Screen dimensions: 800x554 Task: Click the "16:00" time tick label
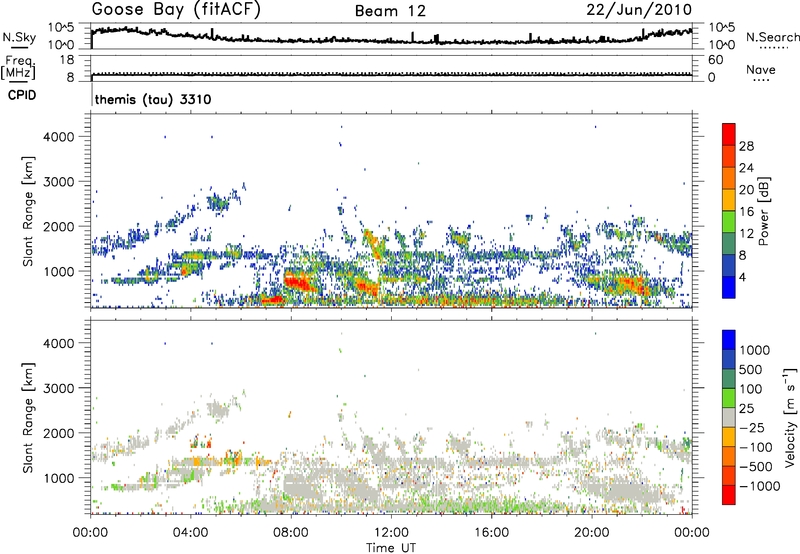[491, 533]
